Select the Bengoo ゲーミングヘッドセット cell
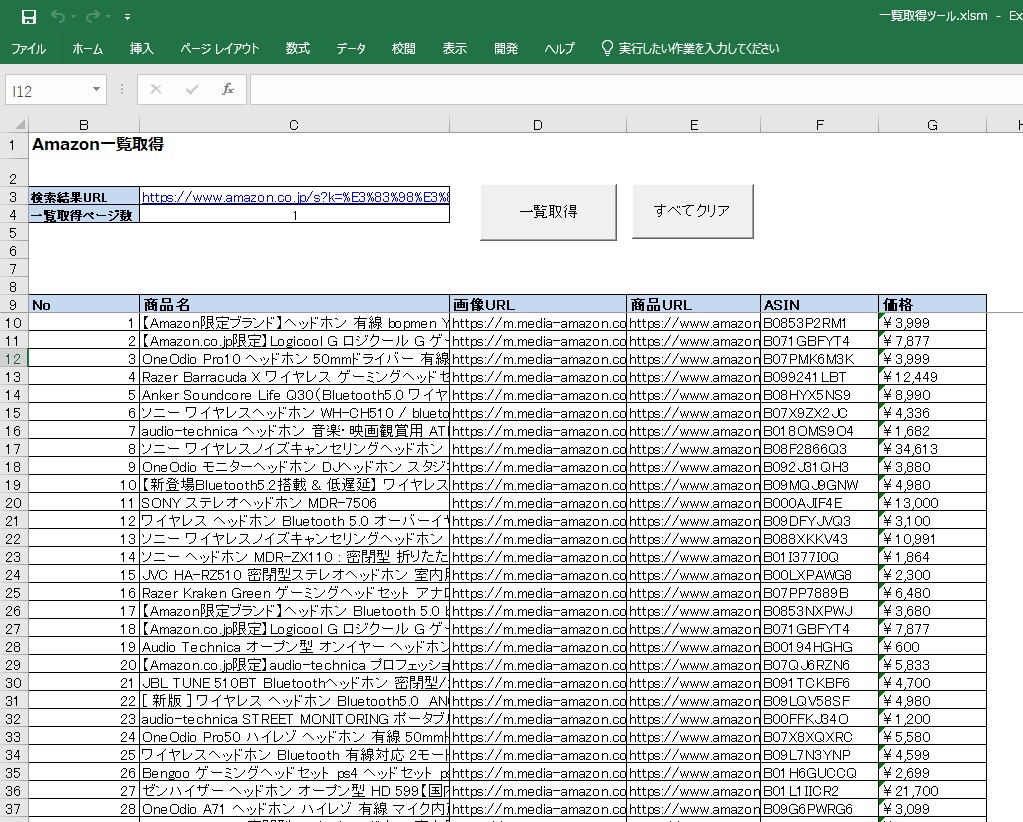 pos(294,773)
